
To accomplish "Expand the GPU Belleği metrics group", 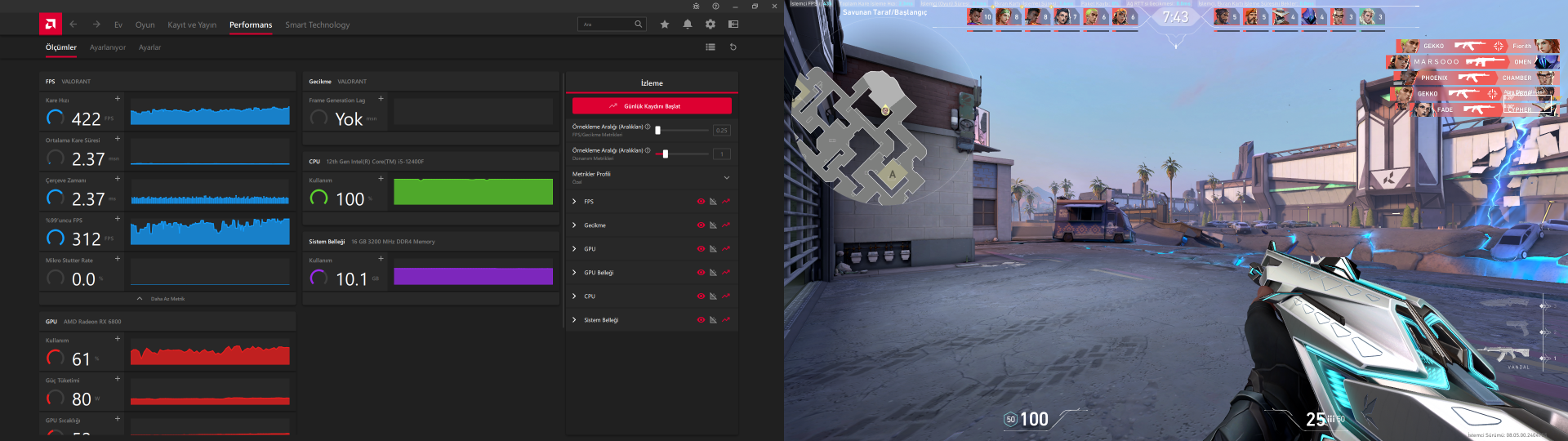I will [574, 273].
